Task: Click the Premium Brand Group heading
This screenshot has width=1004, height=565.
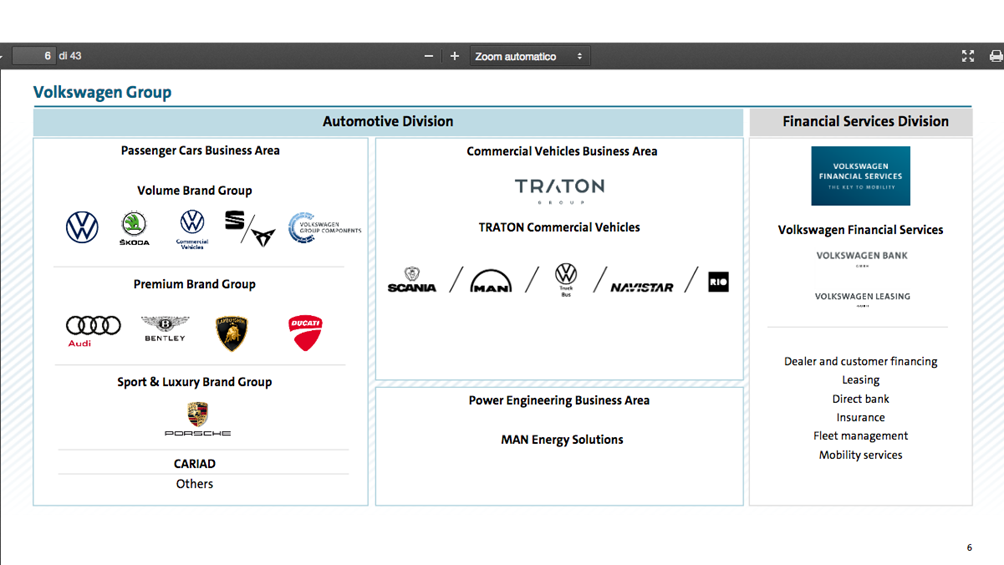Action: coord(195,284)
